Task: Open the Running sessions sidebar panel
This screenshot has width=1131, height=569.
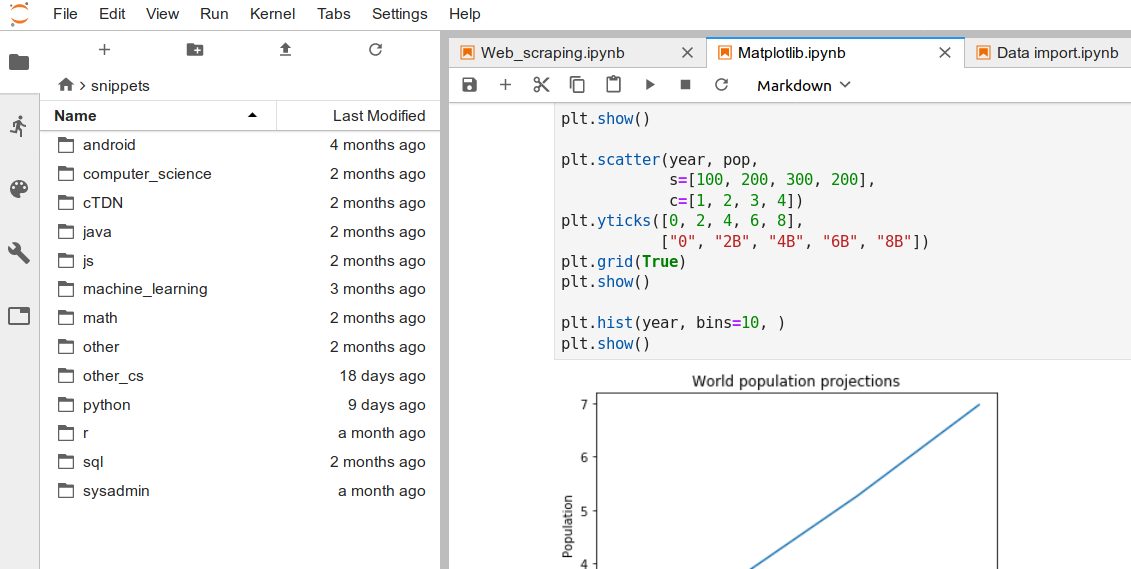Action: 19,126
